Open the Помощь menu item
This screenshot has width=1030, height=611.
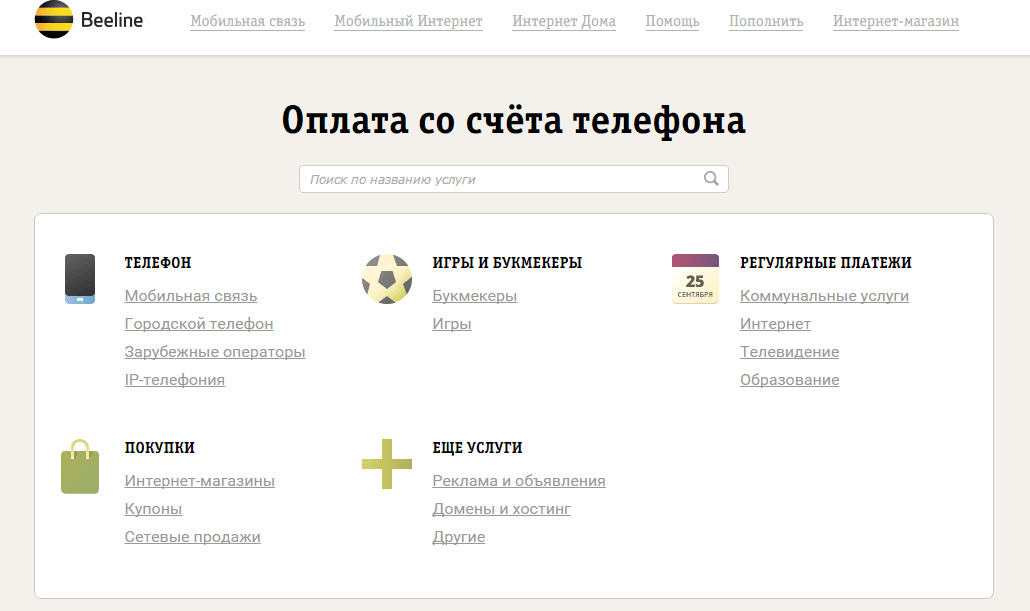[672, 21]
